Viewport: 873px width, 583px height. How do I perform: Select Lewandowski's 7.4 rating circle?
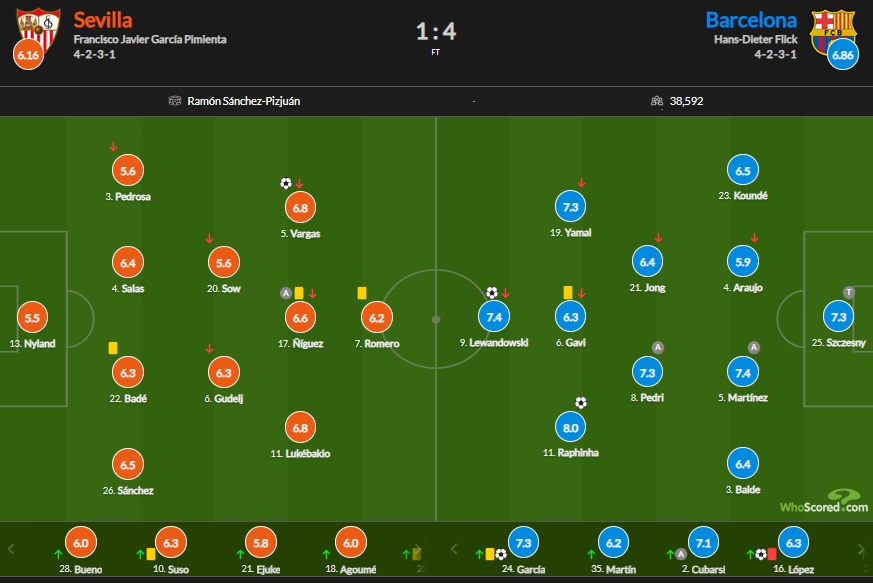[494, 317]
